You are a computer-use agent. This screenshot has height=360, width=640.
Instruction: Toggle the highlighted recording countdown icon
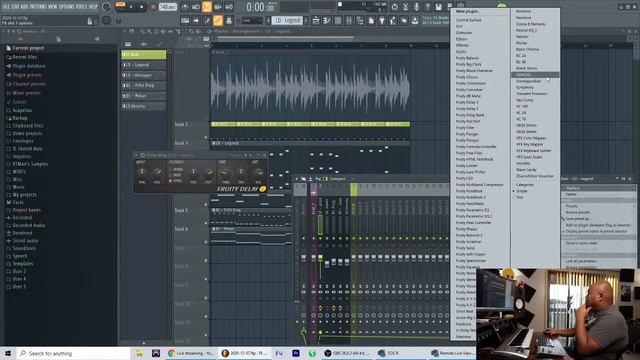coord(207,7)
